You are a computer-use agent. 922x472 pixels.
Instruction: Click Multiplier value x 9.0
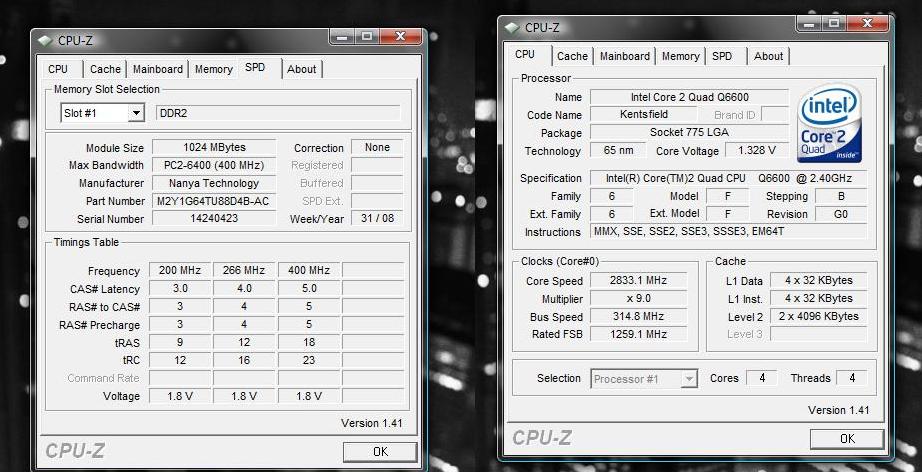click(x=639, y=299)
